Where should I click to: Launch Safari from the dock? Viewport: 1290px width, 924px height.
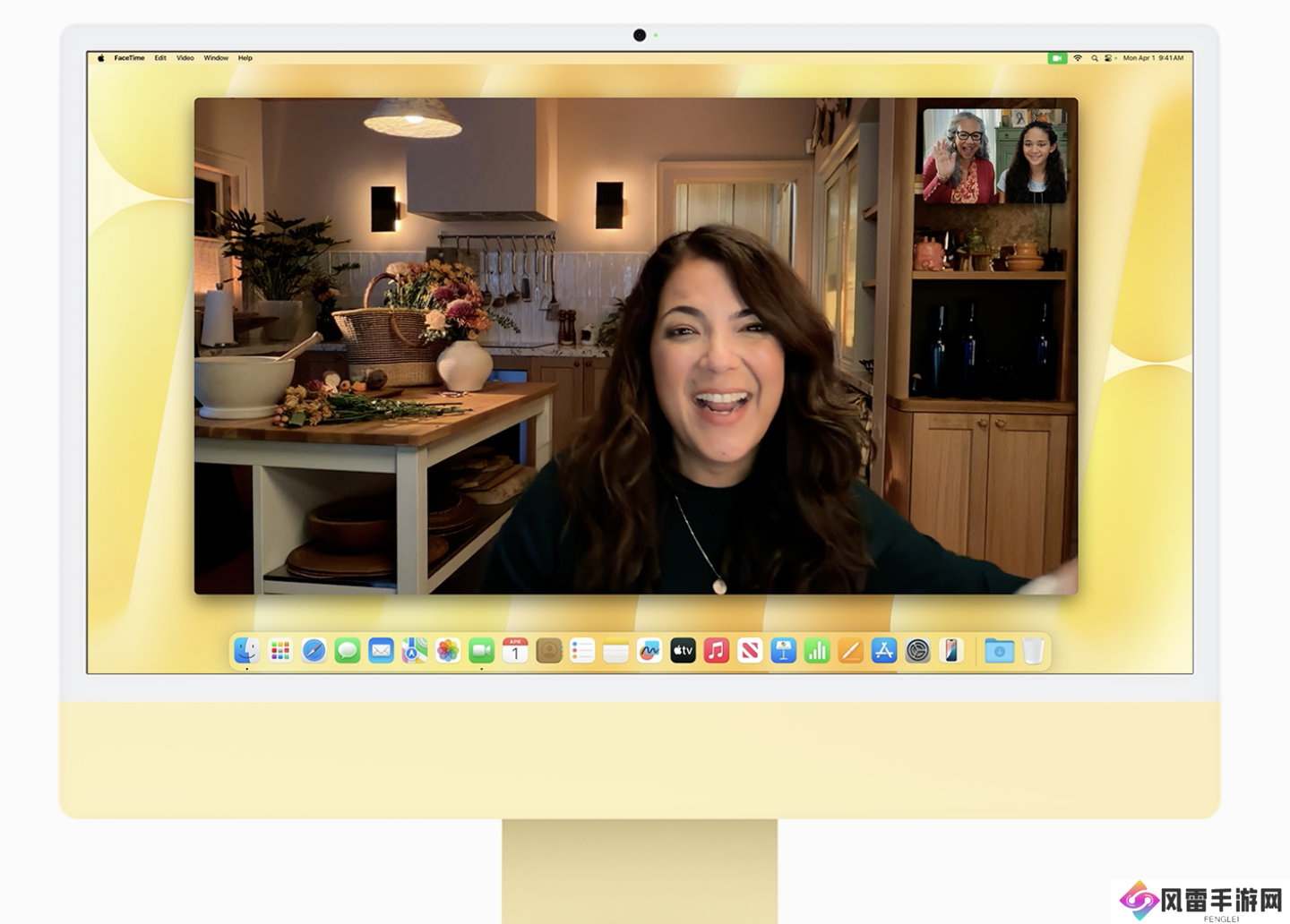314,651
